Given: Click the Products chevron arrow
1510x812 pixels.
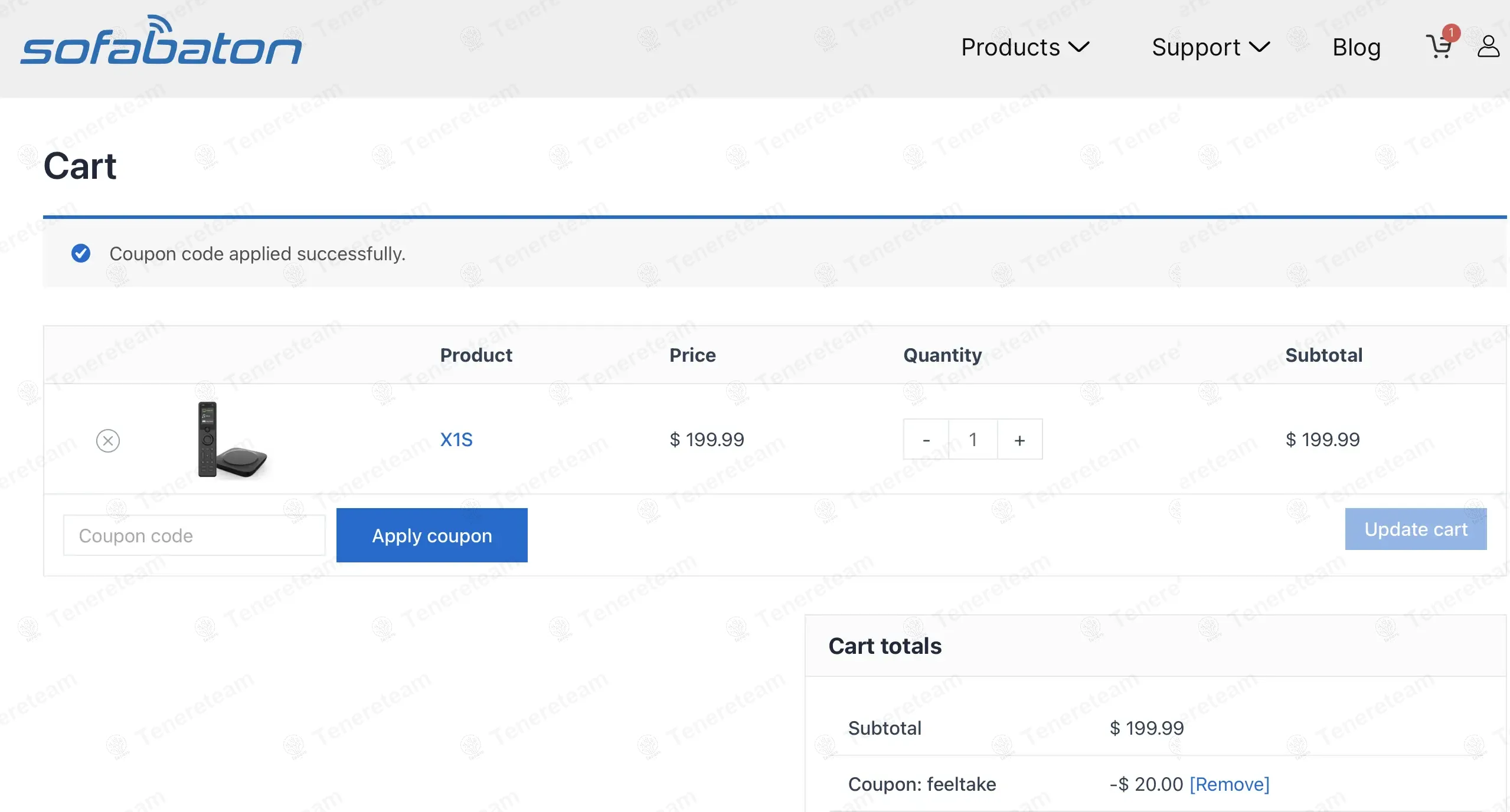Looking at the screenshot, I should (x=1079, y=47).
